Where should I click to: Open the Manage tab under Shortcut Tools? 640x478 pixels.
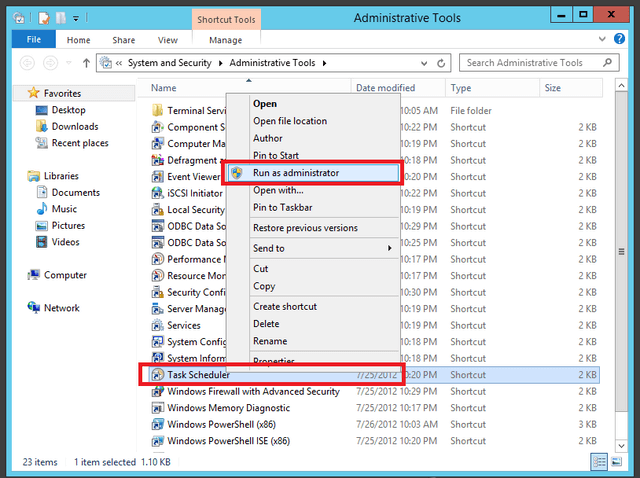pyautogui.click(x=226, y=40)
